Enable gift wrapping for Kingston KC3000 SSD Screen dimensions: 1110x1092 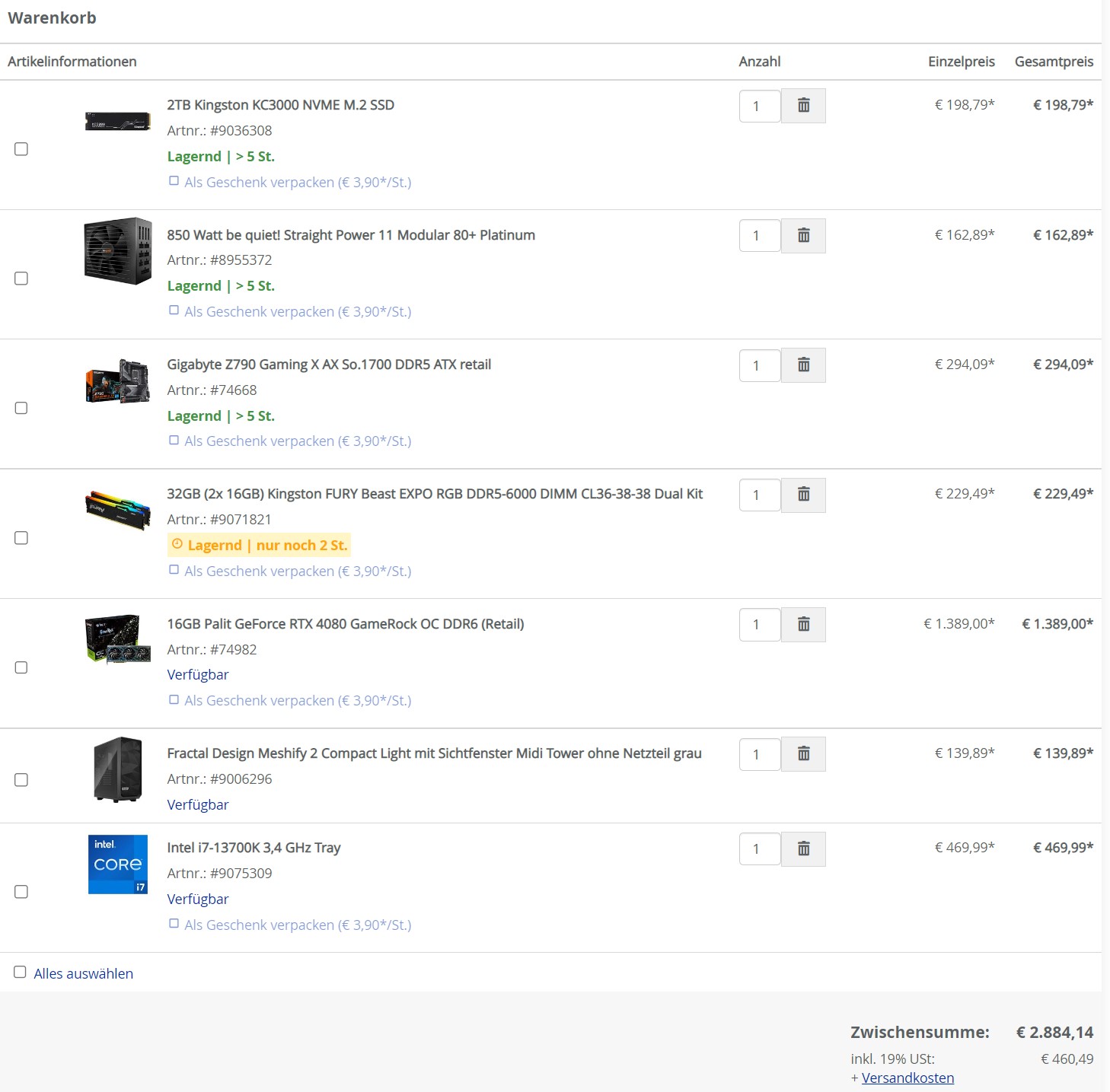coord(174,181)
